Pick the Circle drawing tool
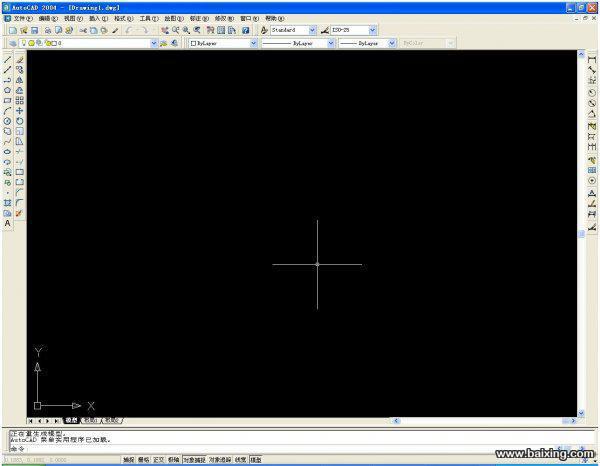 pos(8,121)
